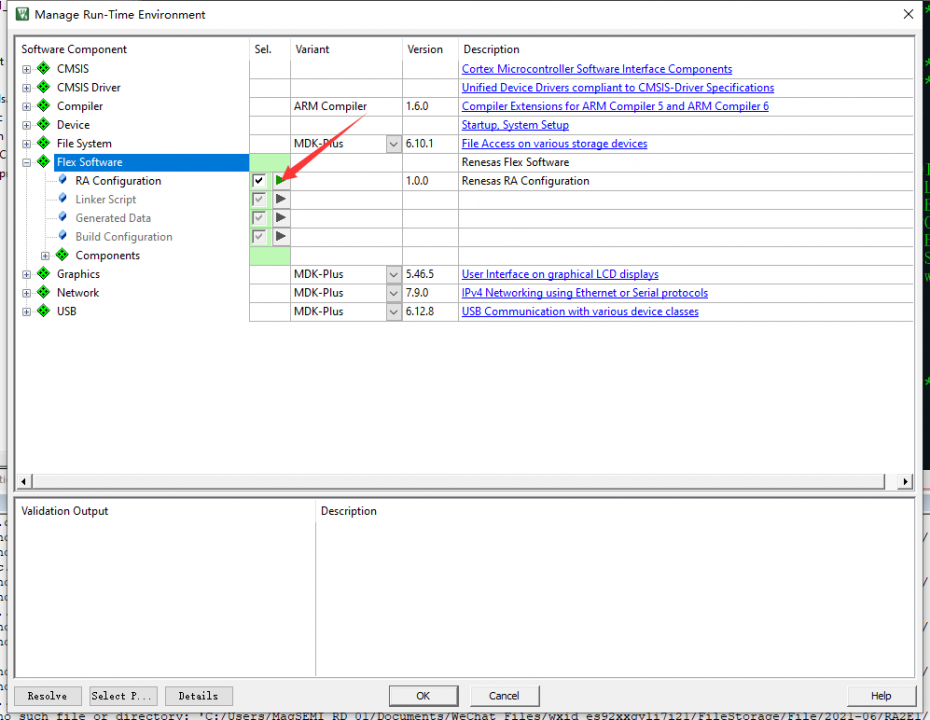Expand the Network tree node
The height and width of the screenshot is (720, 930).
click(x=27, y=293)
